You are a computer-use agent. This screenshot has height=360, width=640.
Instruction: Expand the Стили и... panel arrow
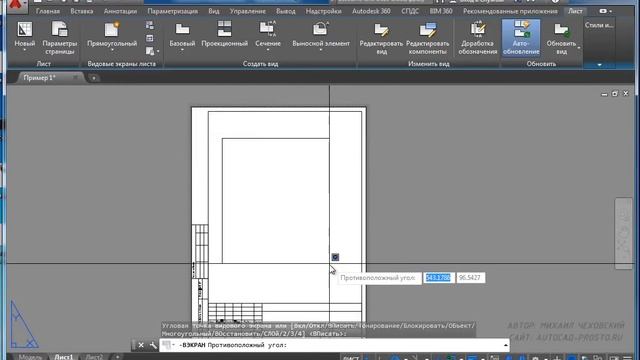click(x=599, y=64)
